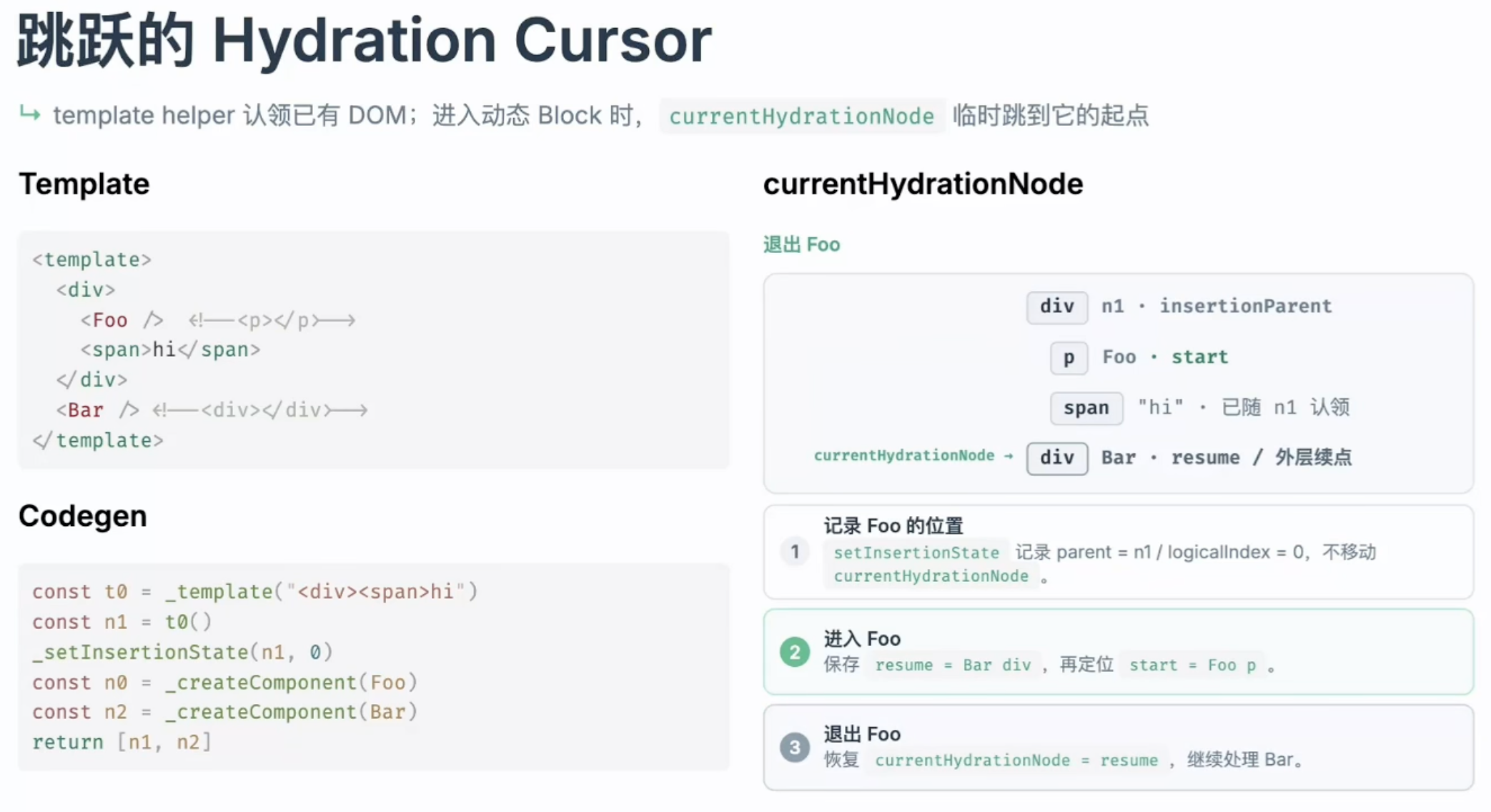Click the subtitle phrase "临时跳到它的起点"
This screenshot has height=812, width=1491.
(1050, 115)
